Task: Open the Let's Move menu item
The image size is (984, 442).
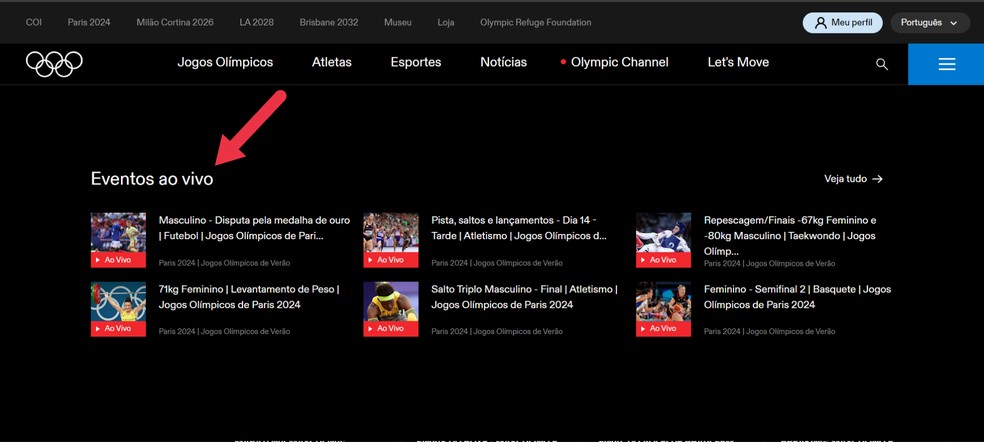Action: click(738, 62)
